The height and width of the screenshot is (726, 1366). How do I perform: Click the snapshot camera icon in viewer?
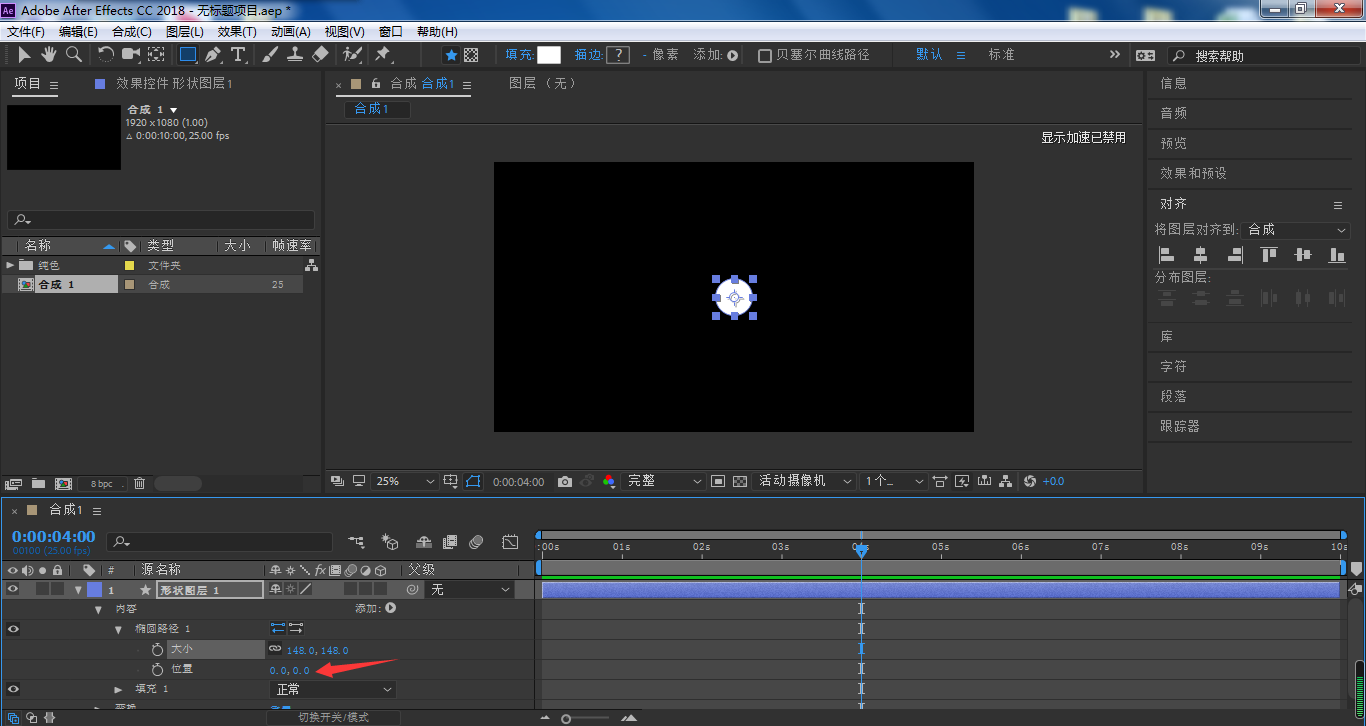click(565, 482)
